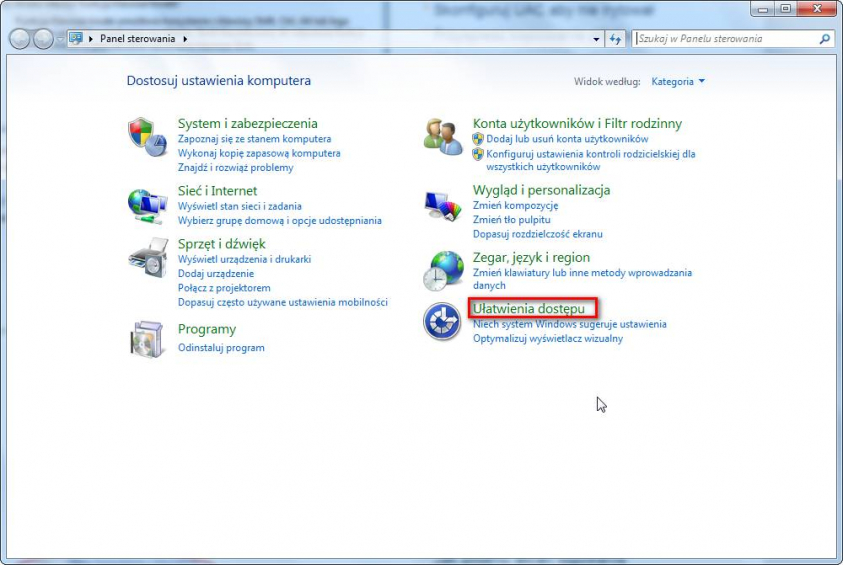Click the Back navigation arrow button
This screenshot has height=565, width=843.
(x=20, y=39)
